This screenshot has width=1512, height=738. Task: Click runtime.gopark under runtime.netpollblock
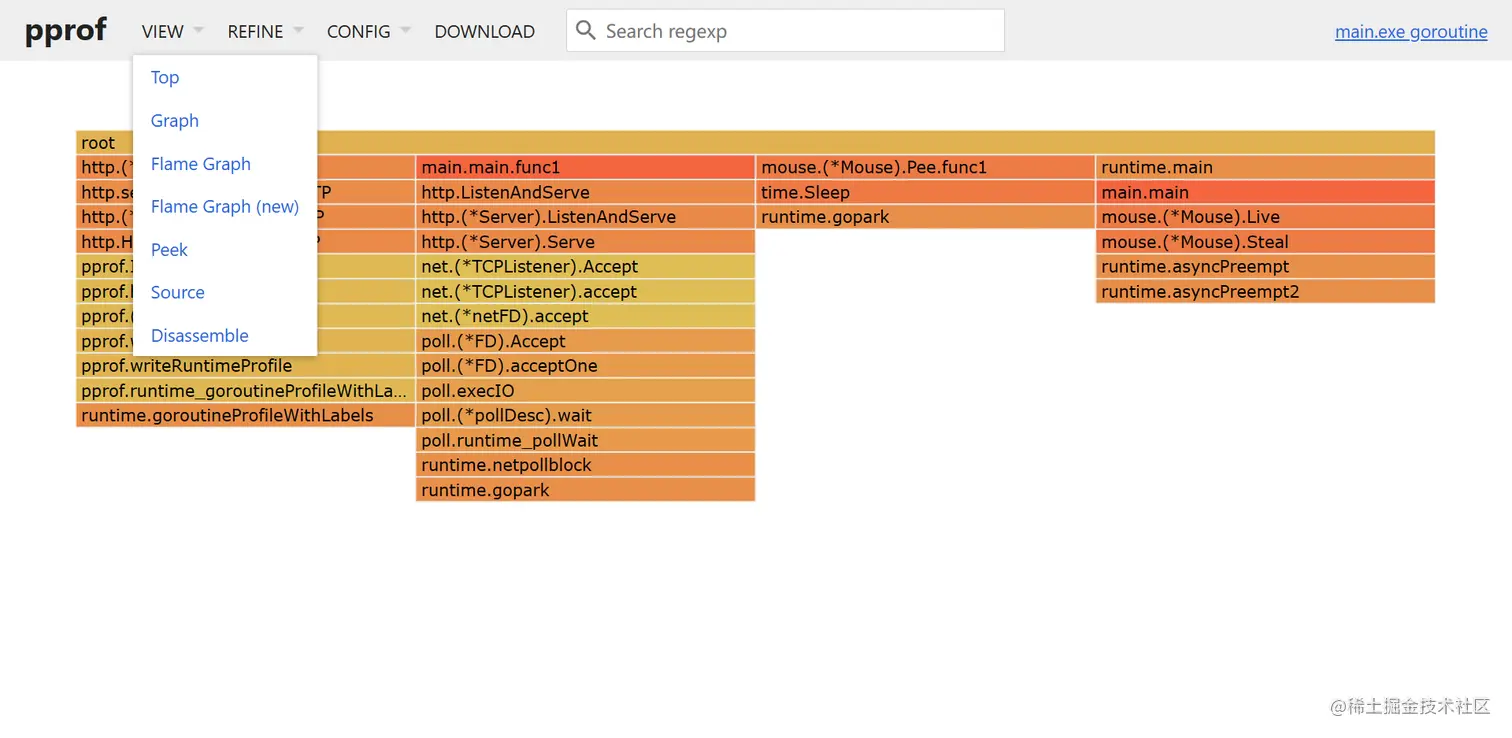tap(585, 490)
